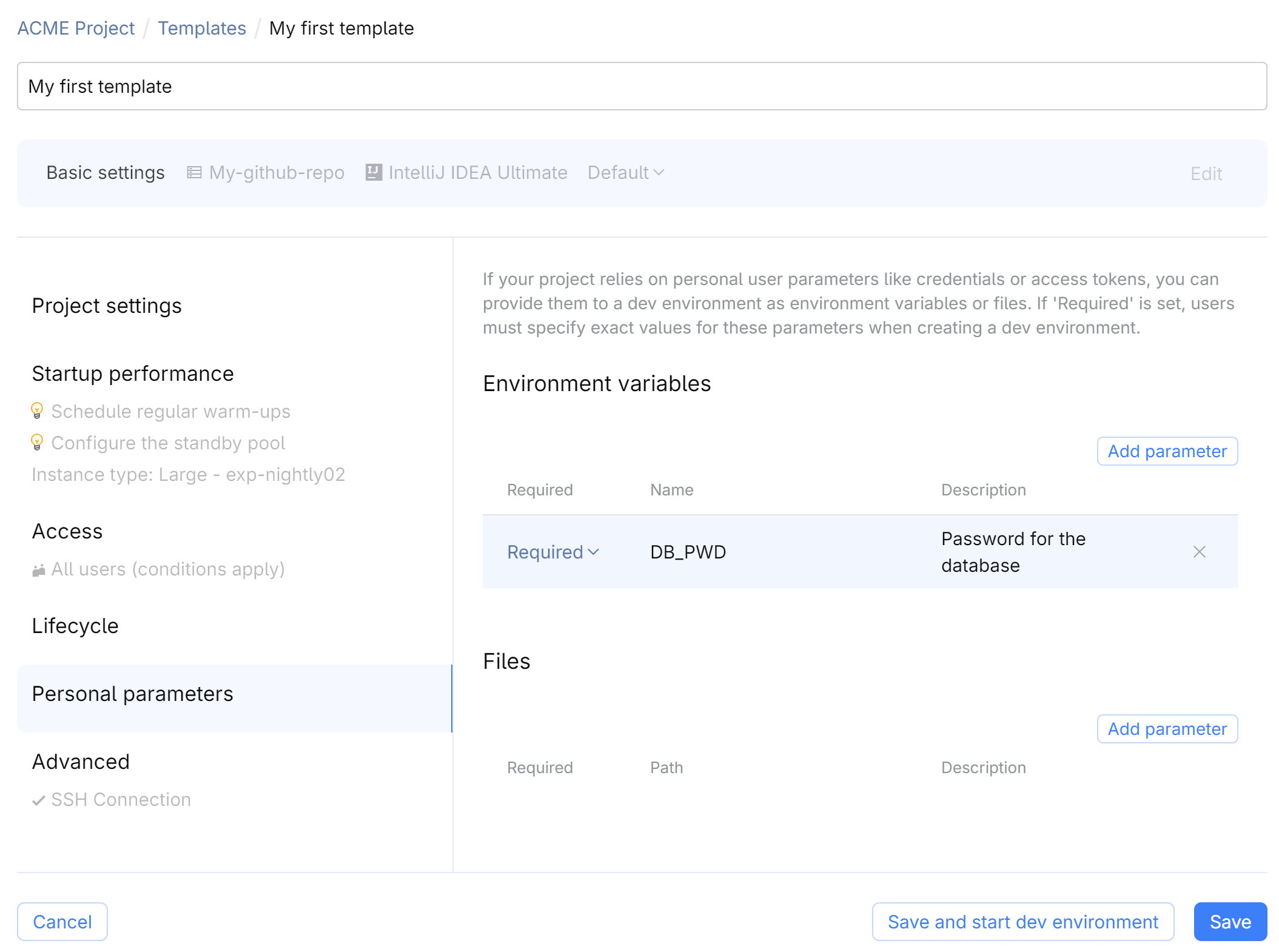Remove the DB_PWD variable with the X icon
Screen dimensions: 1279x952
point(1200,552)
